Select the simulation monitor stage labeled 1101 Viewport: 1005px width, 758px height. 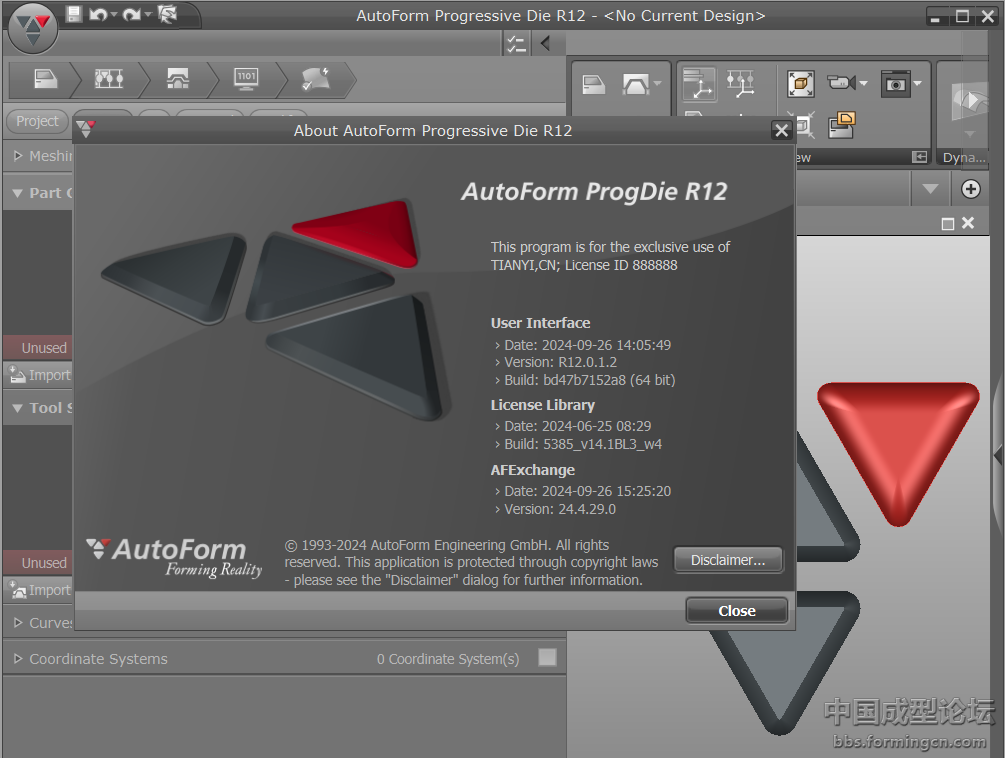(x=246, y=79)
